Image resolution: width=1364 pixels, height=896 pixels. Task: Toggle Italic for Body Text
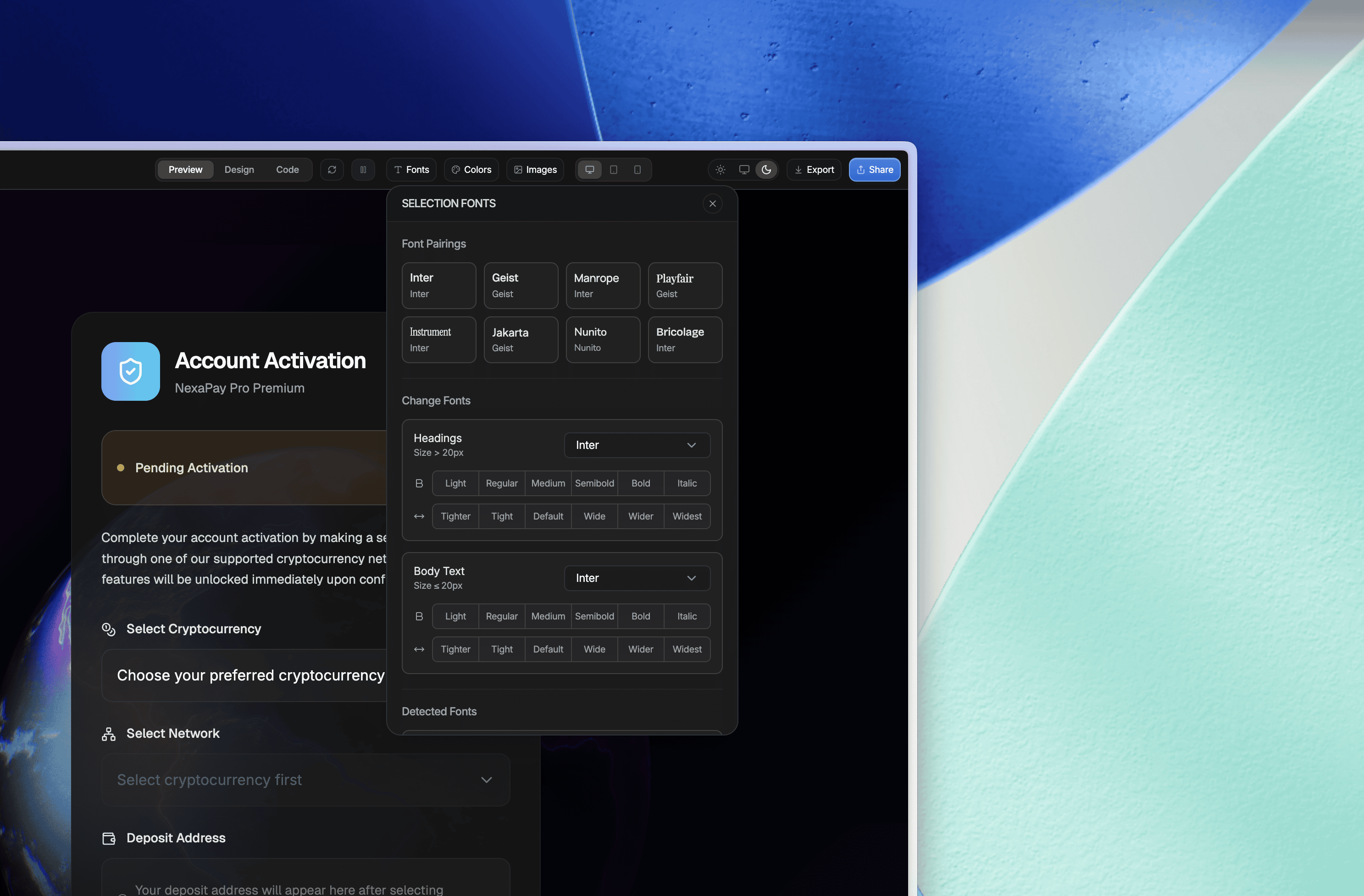687,616
